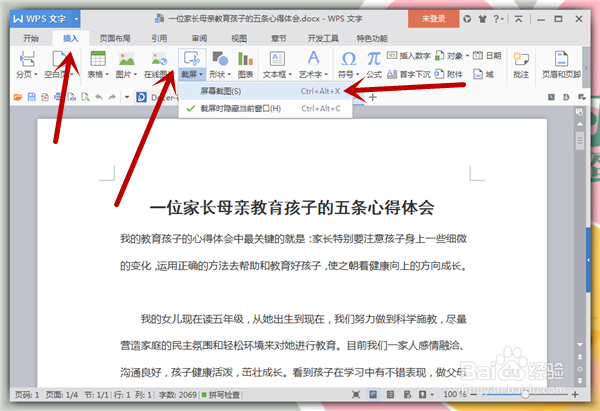Click the 图片 picture icon
This screenshot has width=600, height=411.
127,59
